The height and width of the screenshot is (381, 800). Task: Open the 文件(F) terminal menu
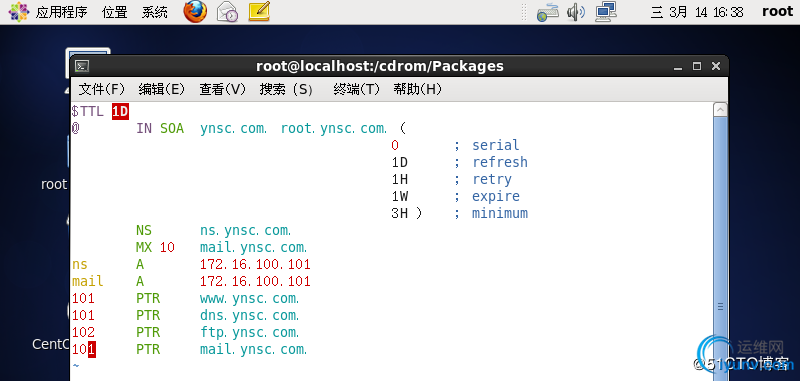102,90
